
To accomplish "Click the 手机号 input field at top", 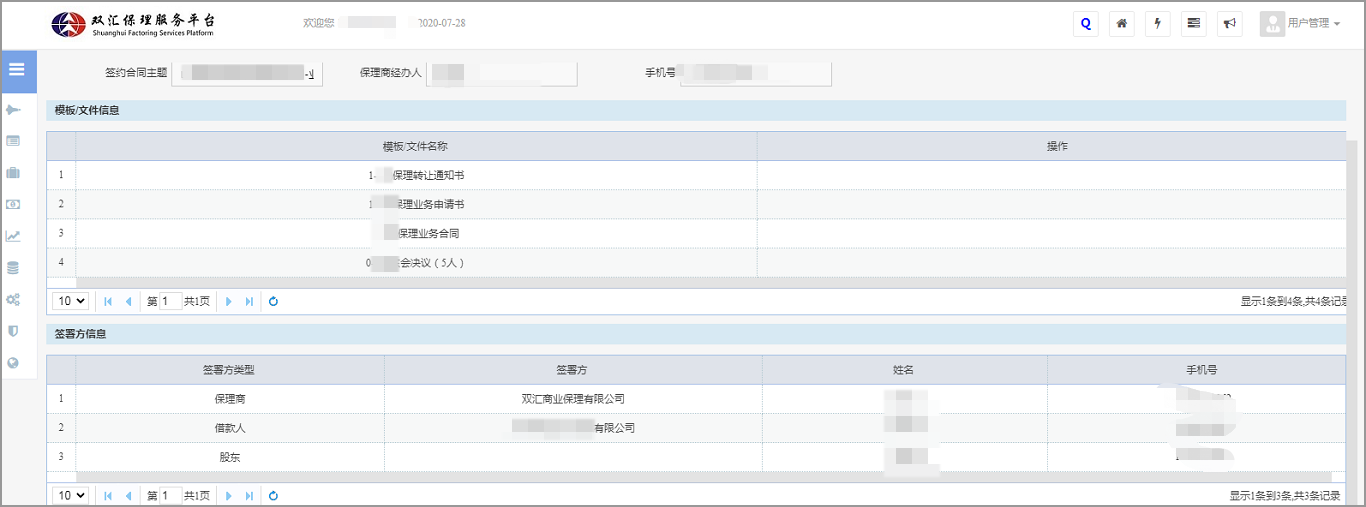I will pyautogui.click(x=756, y=74).
